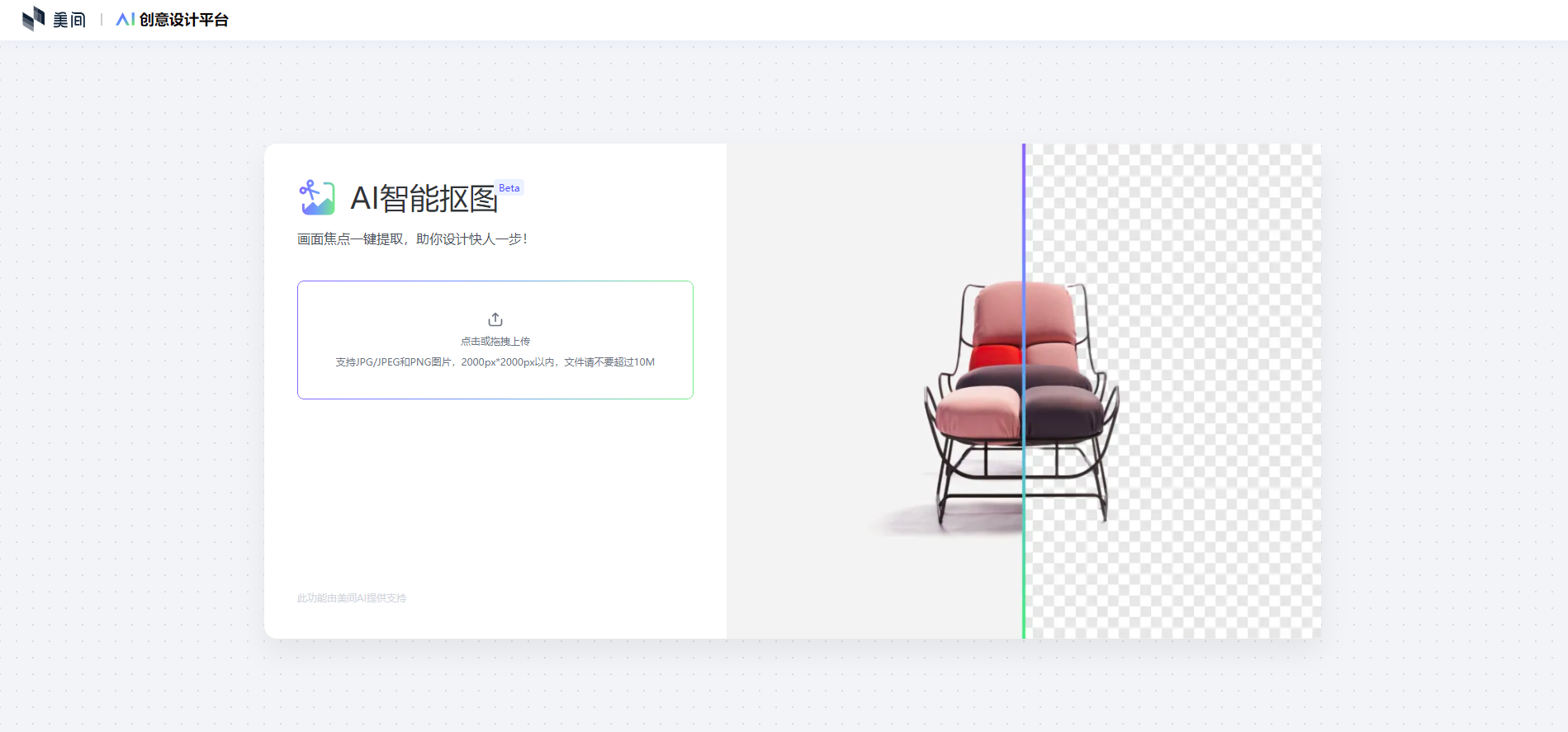1568x732 pixels.
Task: Click the AI智能抠图 heading
Action: 424,199
